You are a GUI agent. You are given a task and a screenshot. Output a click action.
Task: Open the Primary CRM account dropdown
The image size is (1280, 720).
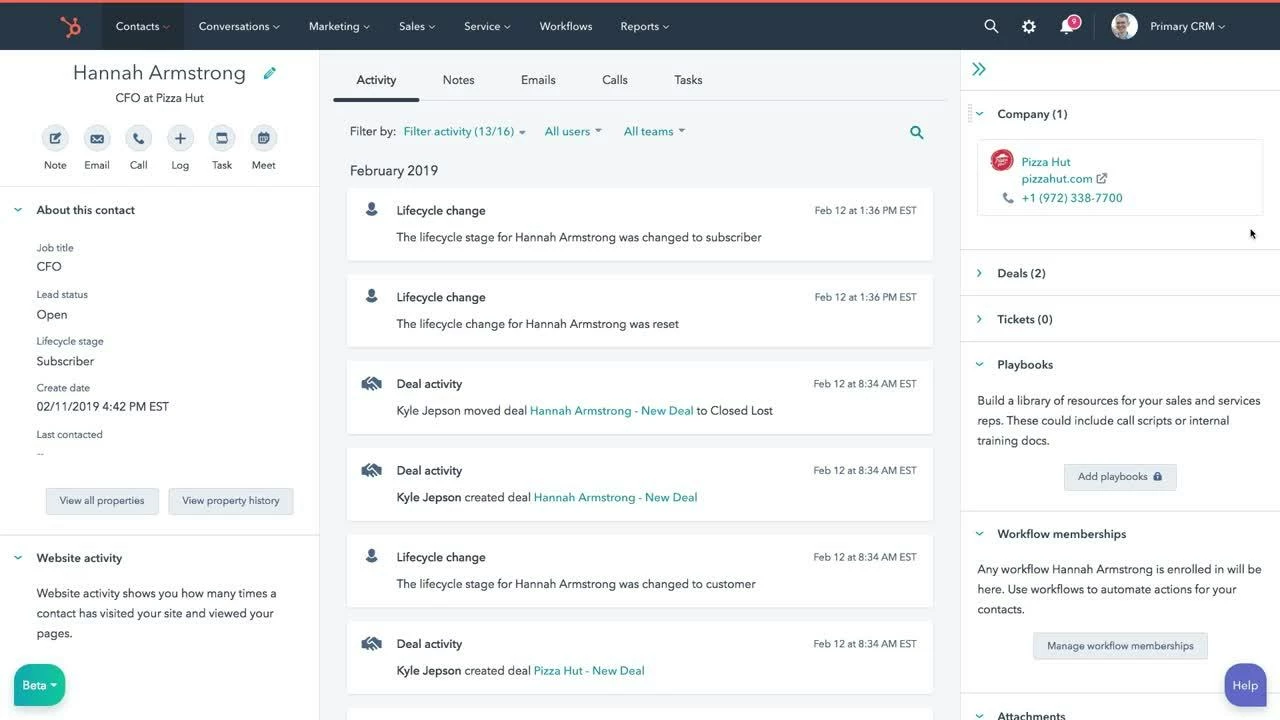tap(1187, 27)
